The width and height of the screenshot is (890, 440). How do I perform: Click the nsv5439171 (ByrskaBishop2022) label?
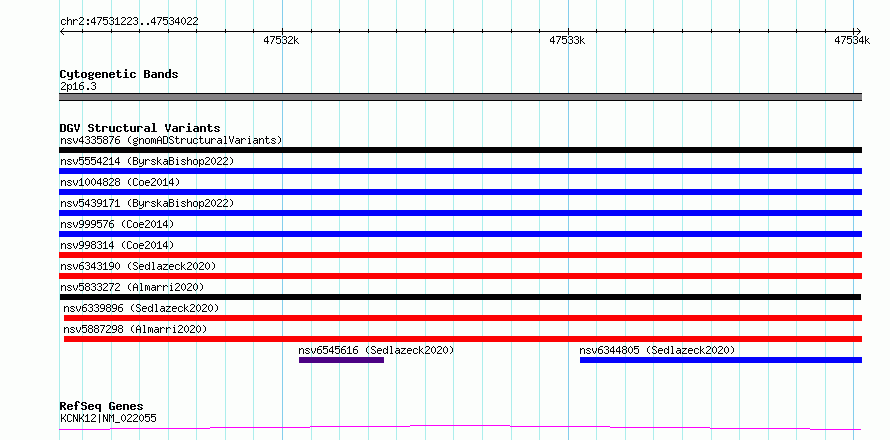pyautogui.click(x=147, y=203)
